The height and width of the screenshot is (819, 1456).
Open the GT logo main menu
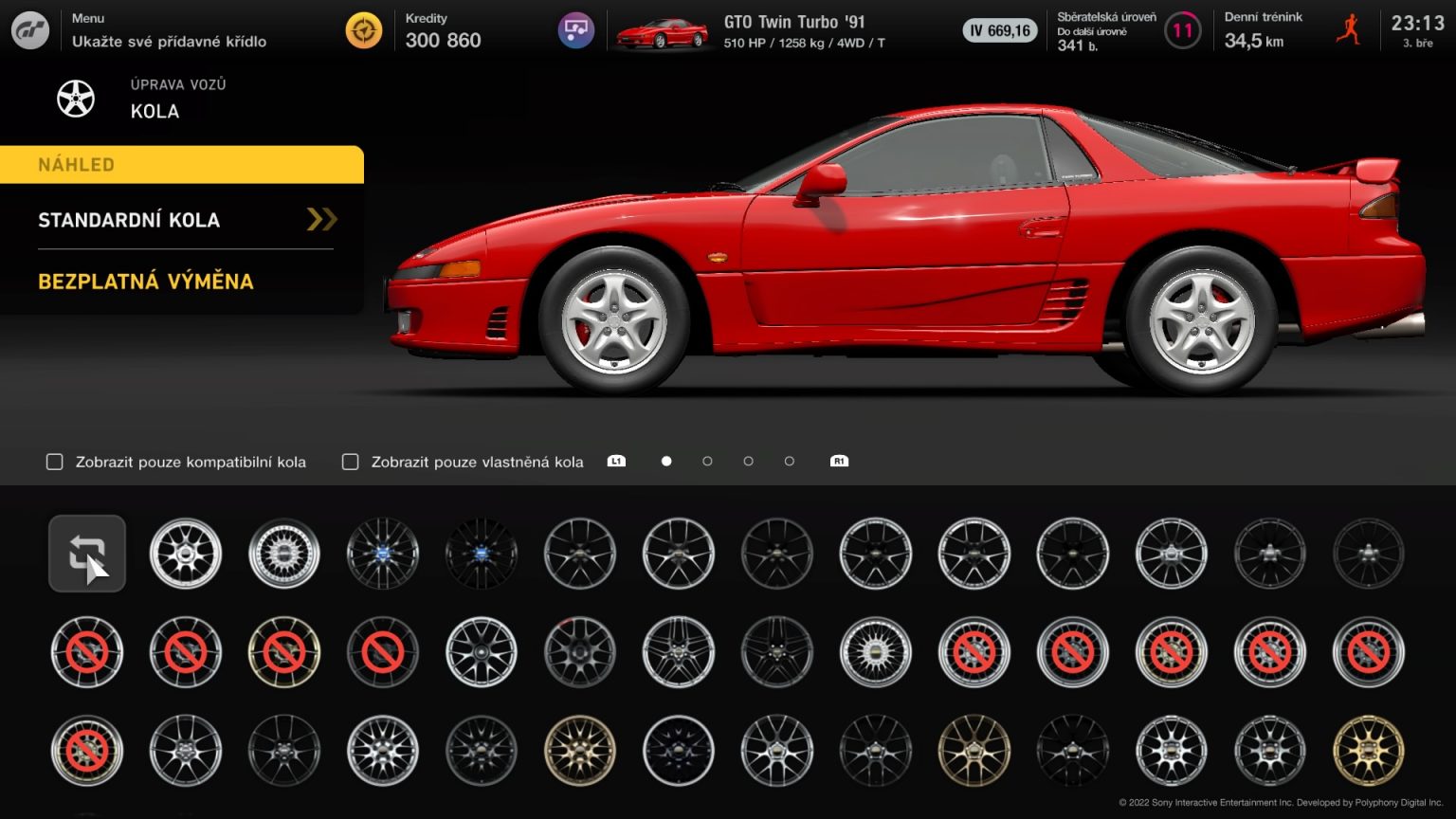pyautogui.click(x=30, y=30)
